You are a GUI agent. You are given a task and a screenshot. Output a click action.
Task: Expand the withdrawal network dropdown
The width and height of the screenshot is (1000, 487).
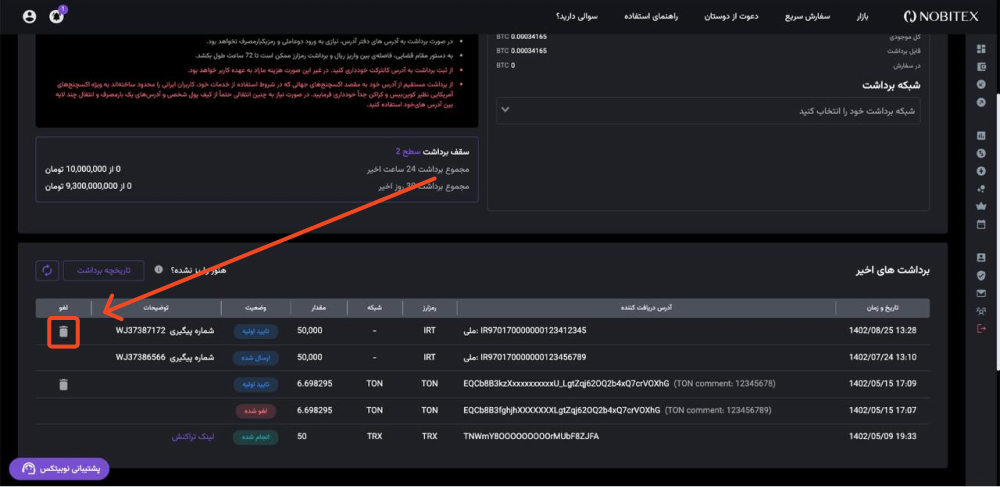pyautogui.click(x=708, y=111)
